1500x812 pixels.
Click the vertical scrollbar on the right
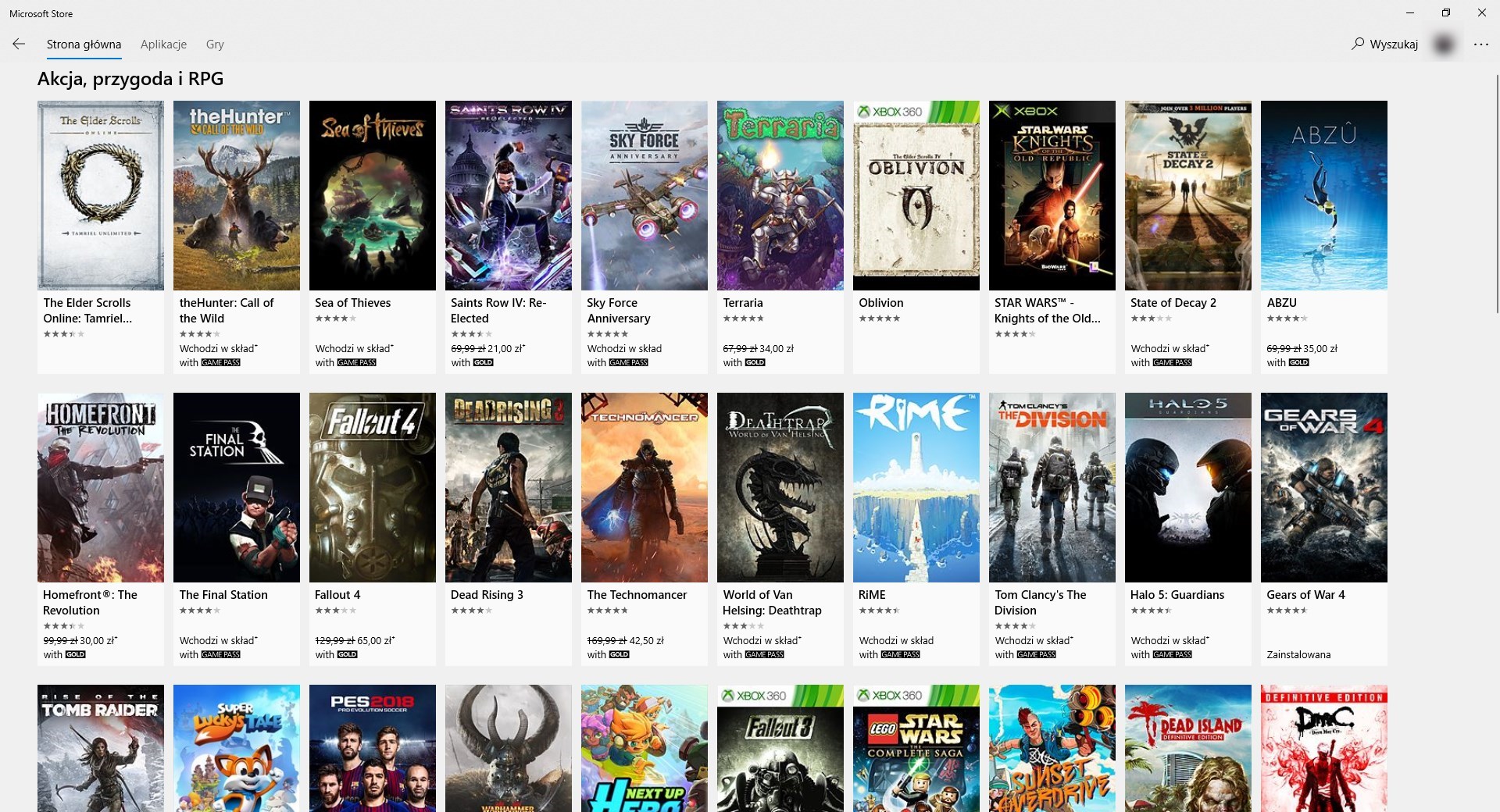1496,195
